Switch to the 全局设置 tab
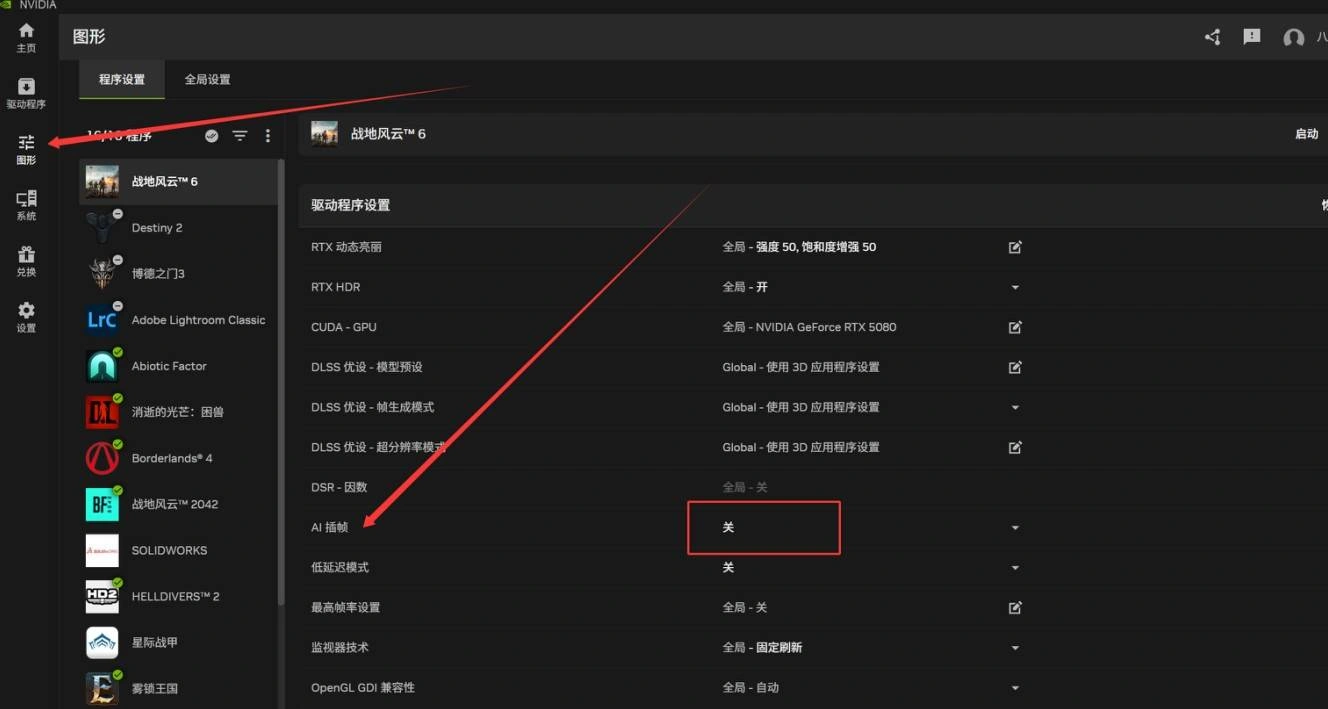1328x709 pixels. coord(207,80)
